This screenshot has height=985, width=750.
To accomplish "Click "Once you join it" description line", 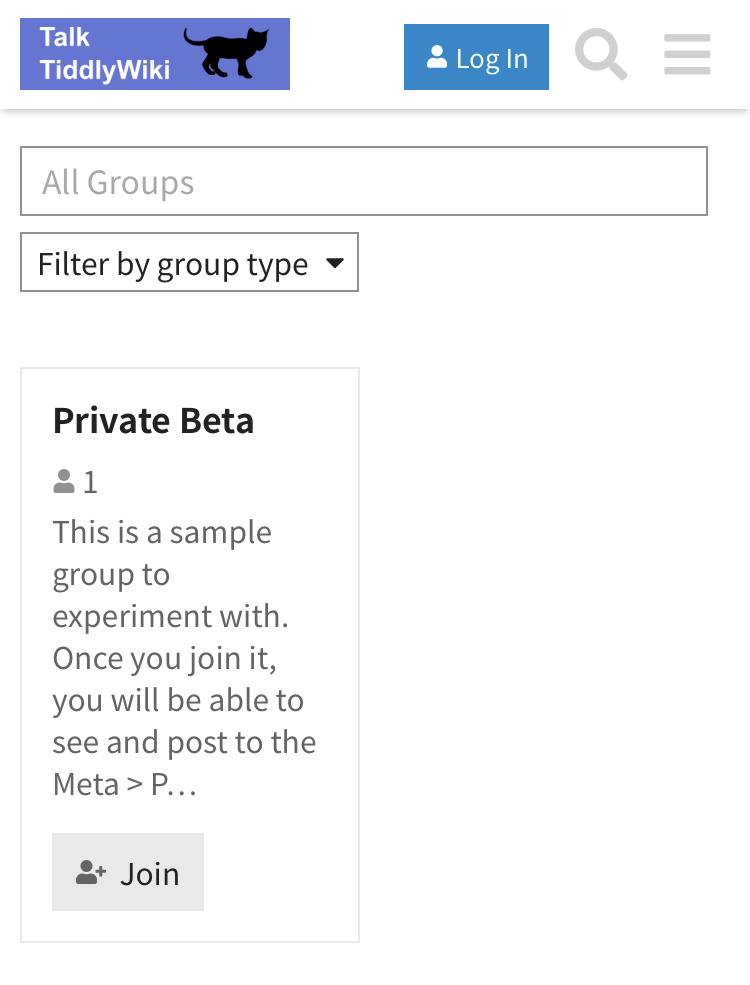I will pos(165,659).
